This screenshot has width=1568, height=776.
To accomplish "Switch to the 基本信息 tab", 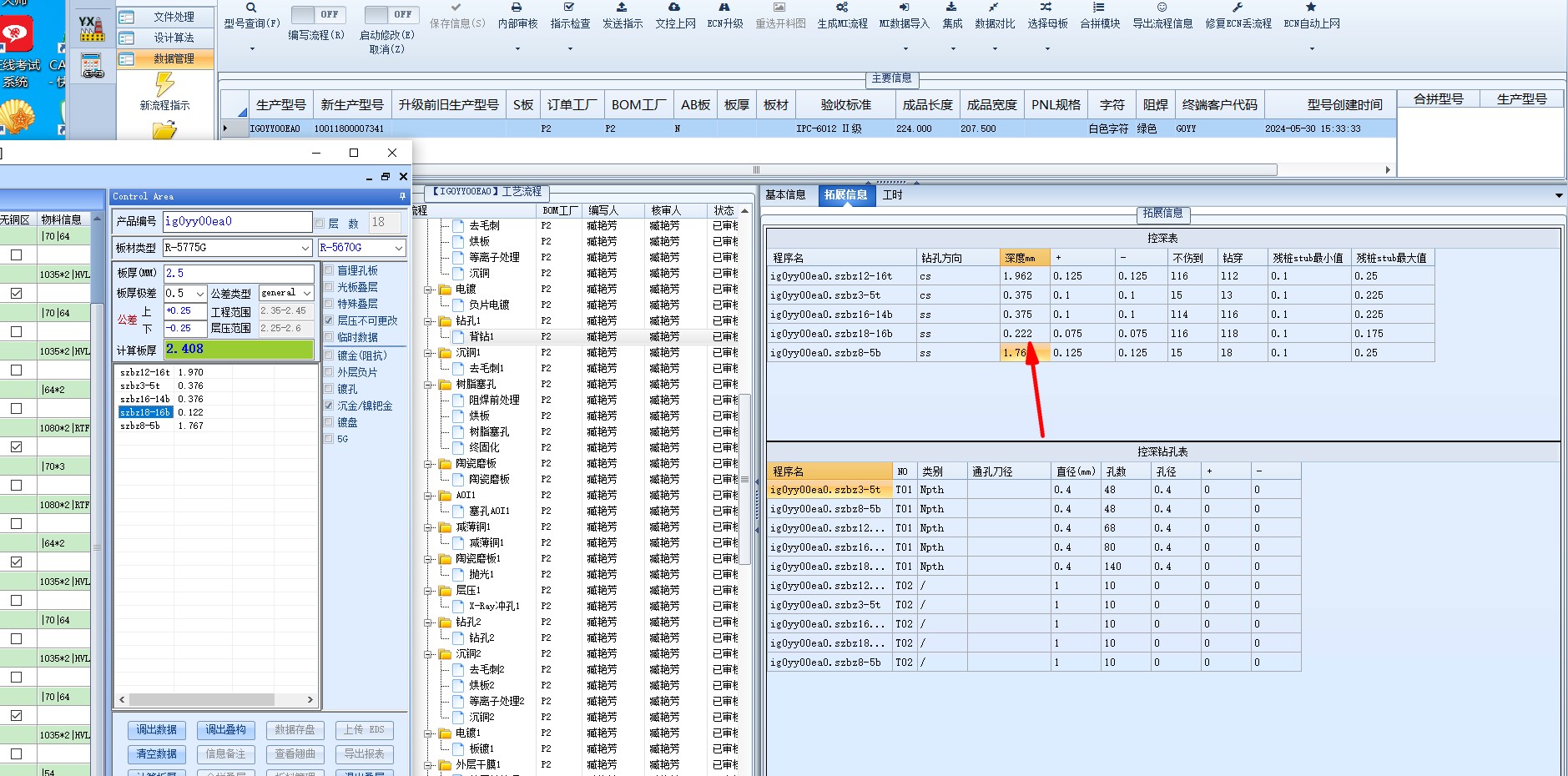I will click(785, 194).
